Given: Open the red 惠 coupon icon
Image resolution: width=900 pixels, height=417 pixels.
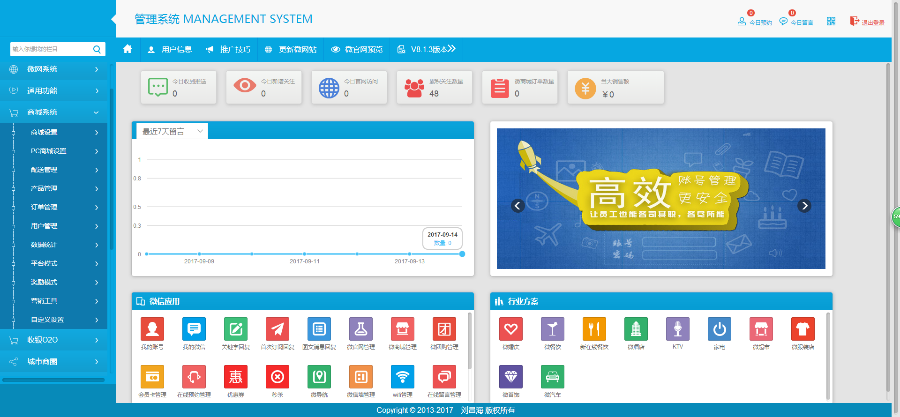Looking at the screenshot, I should pos(235,377).
